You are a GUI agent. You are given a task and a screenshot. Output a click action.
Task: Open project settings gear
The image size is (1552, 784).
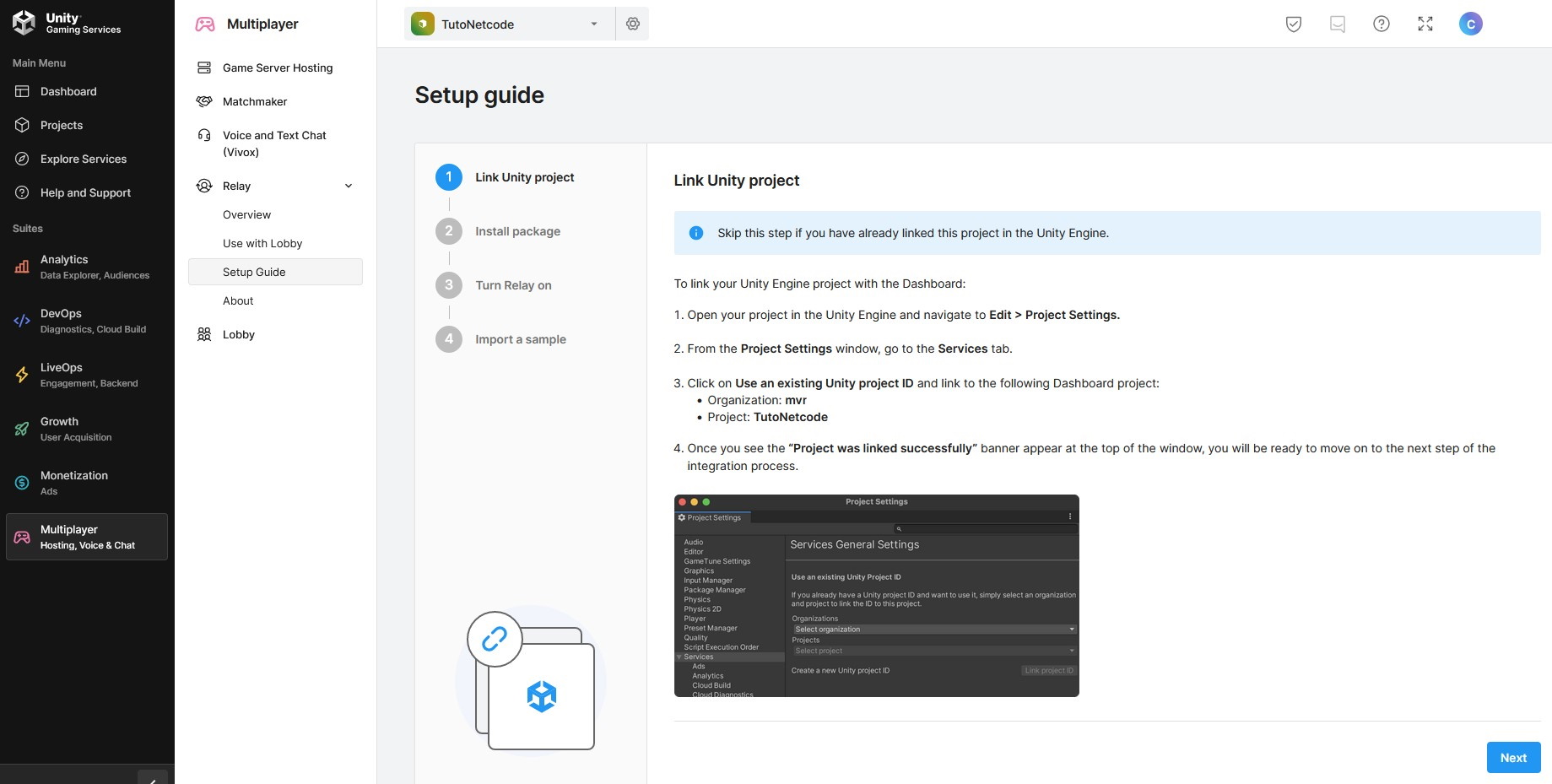pos(633,24)
